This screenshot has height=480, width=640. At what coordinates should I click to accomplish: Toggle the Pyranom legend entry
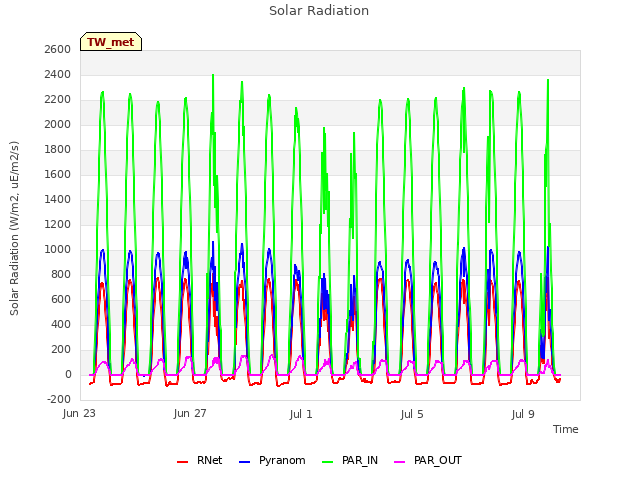coord(272,460)
